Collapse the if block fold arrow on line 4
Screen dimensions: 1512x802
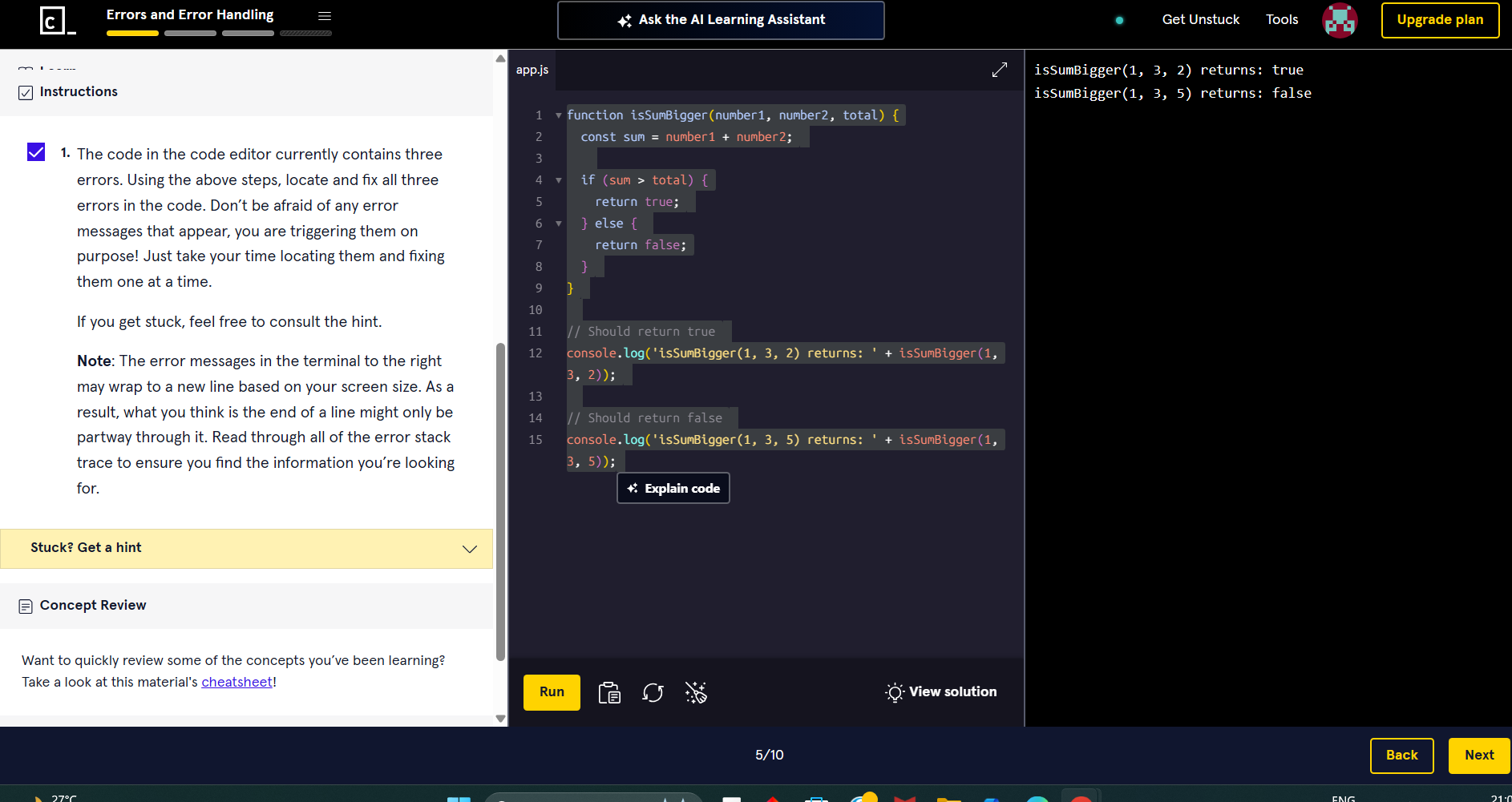tap(559, 180)
